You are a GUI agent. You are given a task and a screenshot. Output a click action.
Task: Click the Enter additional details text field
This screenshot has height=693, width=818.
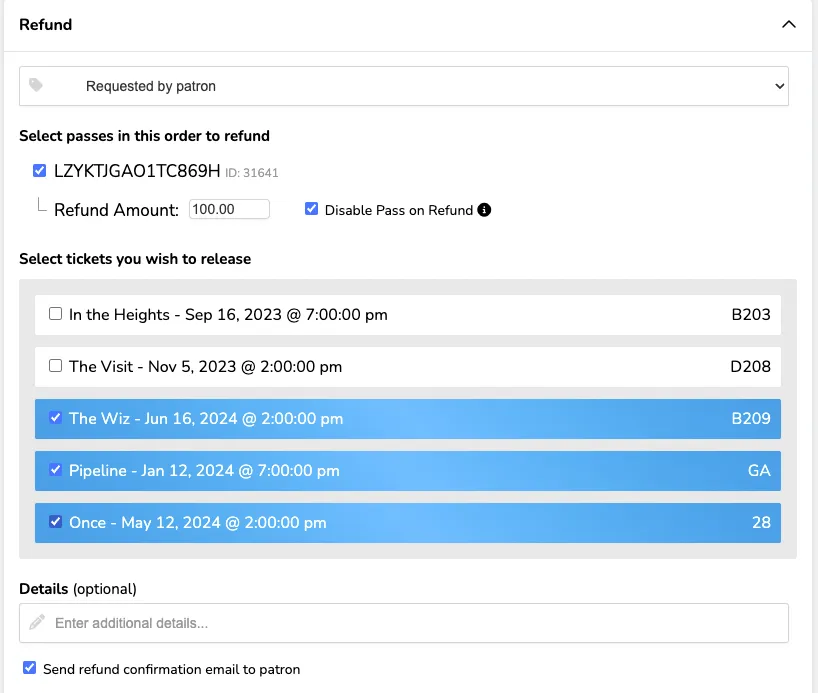pos(404,623)
